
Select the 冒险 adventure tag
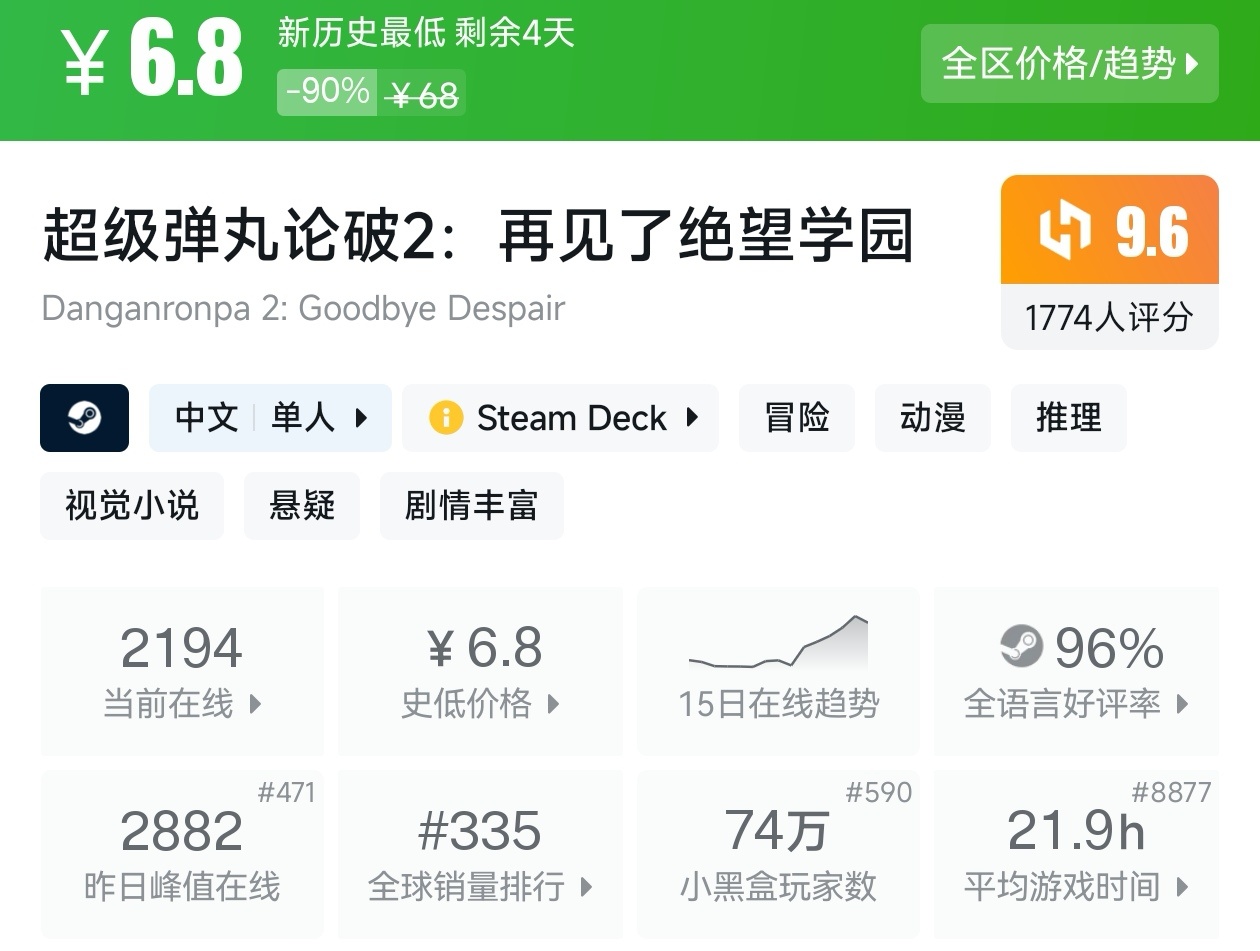[797, 418]
